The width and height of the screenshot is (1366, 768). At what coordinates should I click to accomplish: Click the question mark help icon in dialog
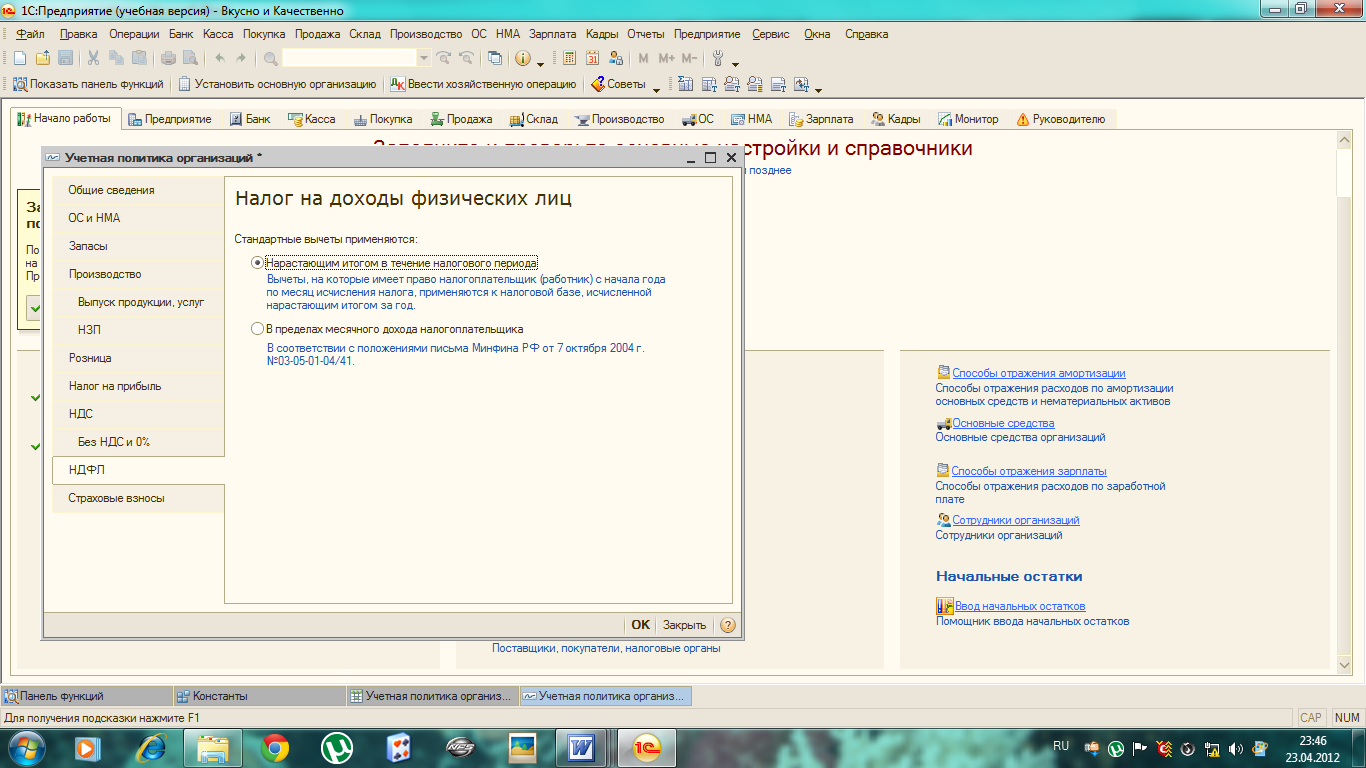(x=728, y=625)
